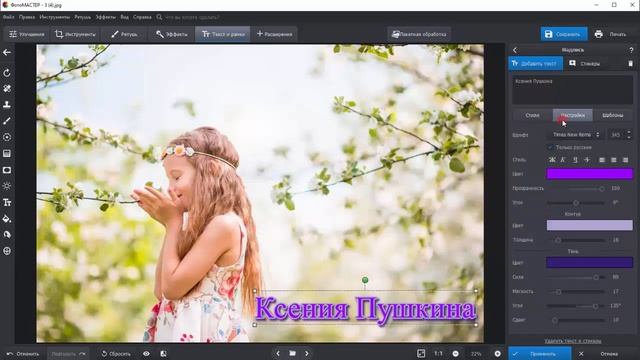Toggle strikethrough text style
The image size is (640, 360).
click(x=587, y=160)
